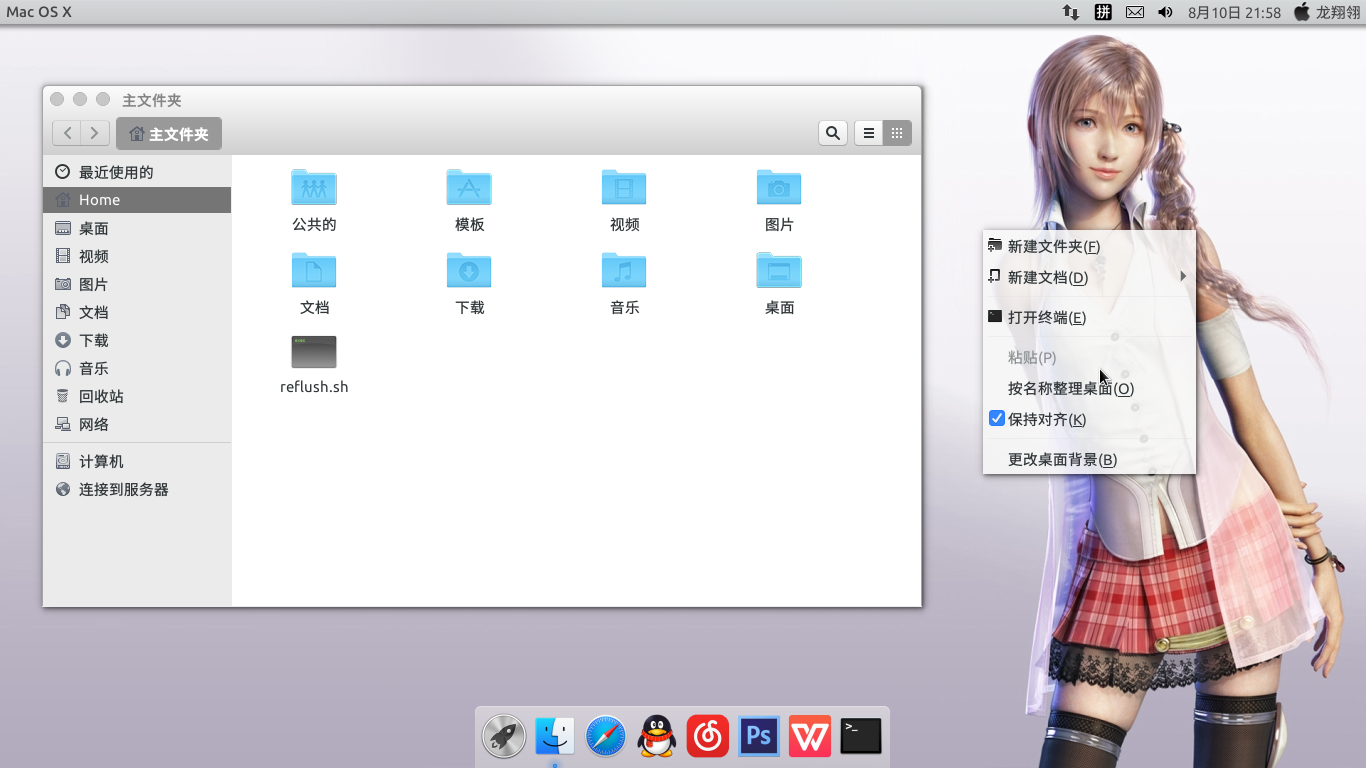Open the 文档 folder in file grid

[314, 271]
